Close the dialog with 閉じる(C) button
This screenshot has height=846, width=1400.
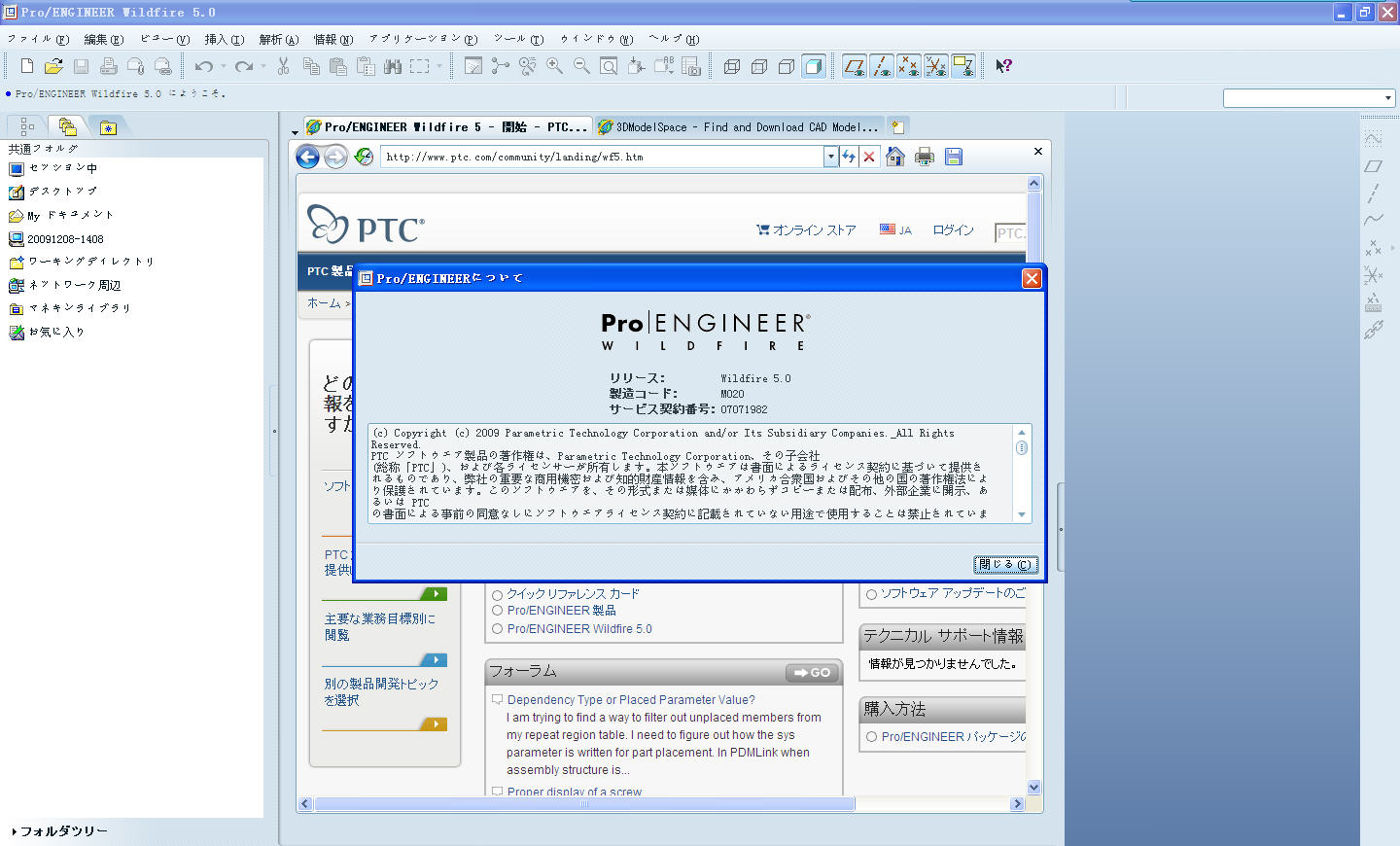tap(1006, 564)
